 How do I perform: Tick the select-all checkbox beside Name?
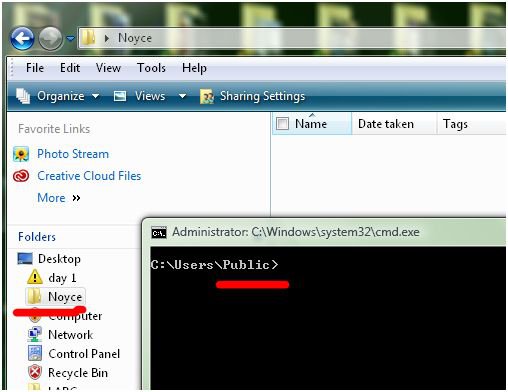coord(282,124)
